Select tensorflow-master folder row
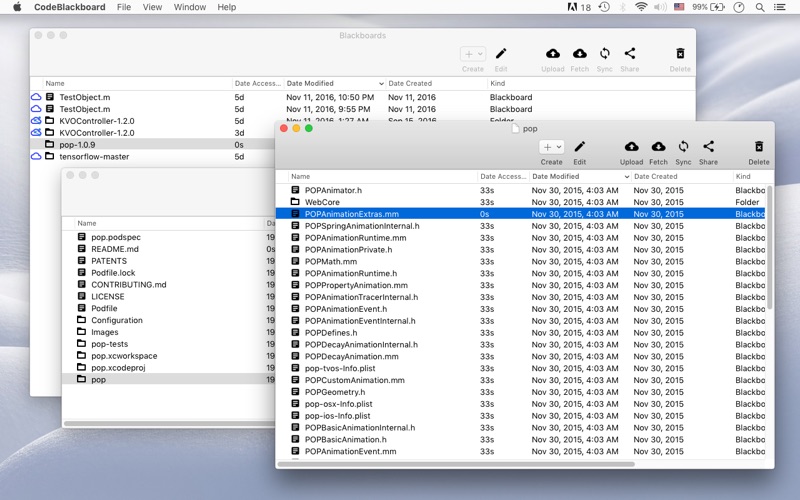800x500 pixels. point(153,157)
